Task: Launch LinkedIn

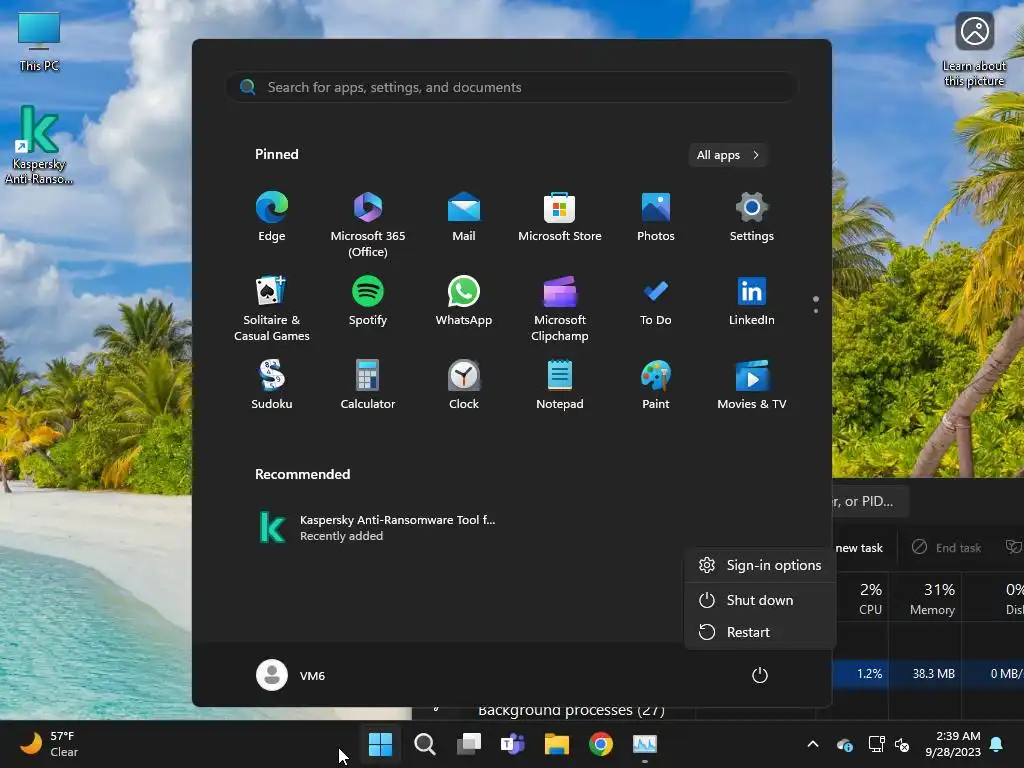Action: point(752,301)
